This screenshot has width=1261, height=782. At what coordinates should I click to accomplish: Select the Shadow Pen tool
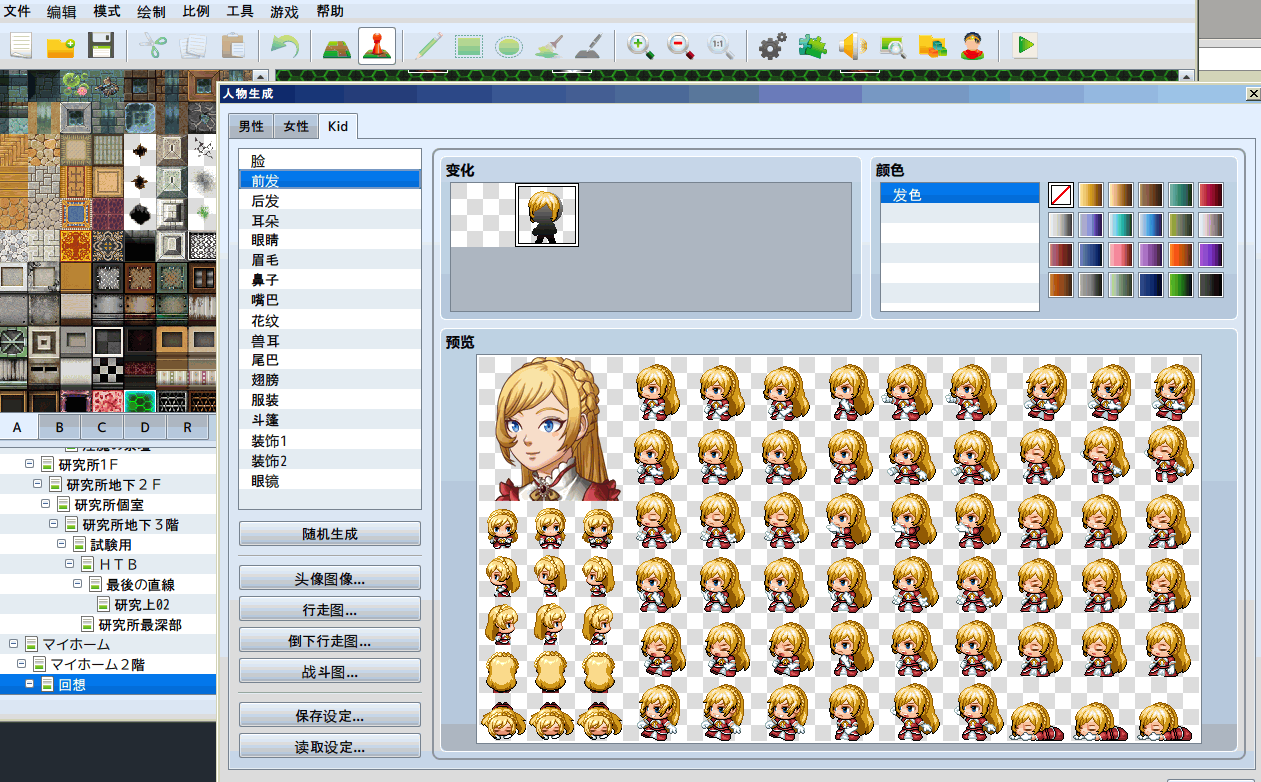click(588, 46)
